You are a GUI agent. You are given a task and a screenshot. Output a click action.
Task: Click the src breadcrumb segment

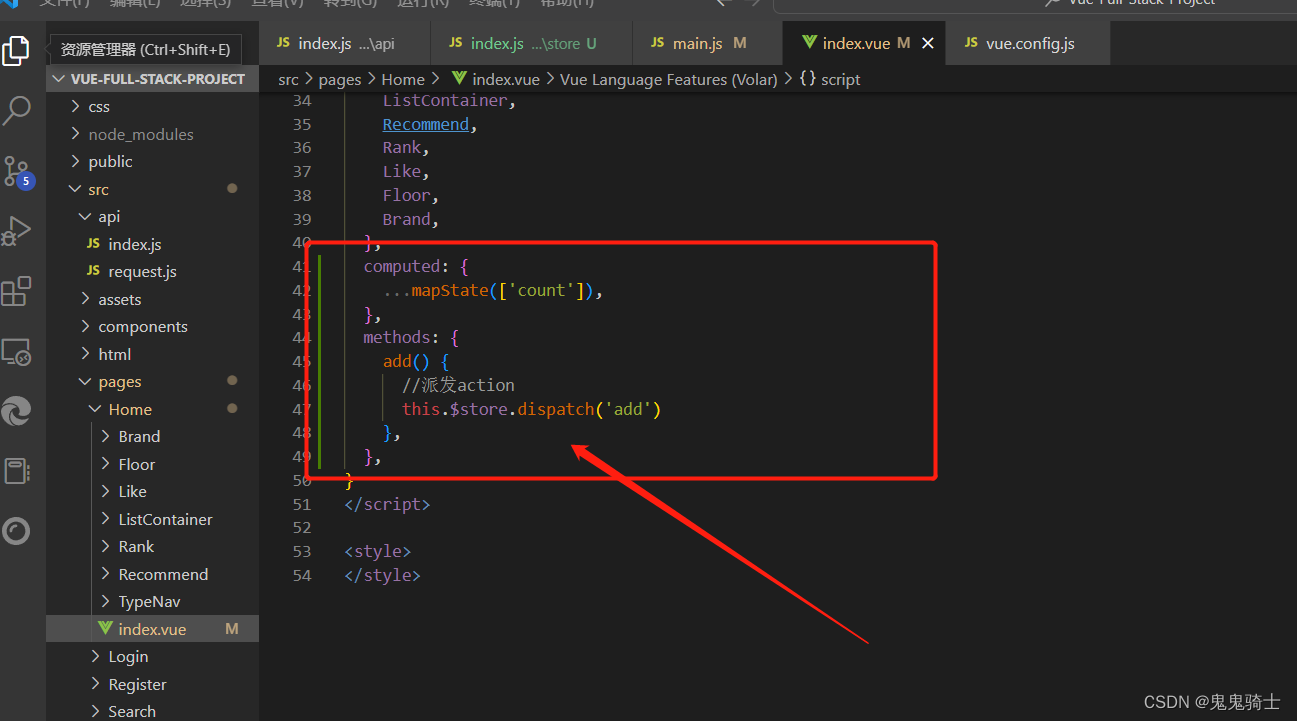(x=288, y=79)
